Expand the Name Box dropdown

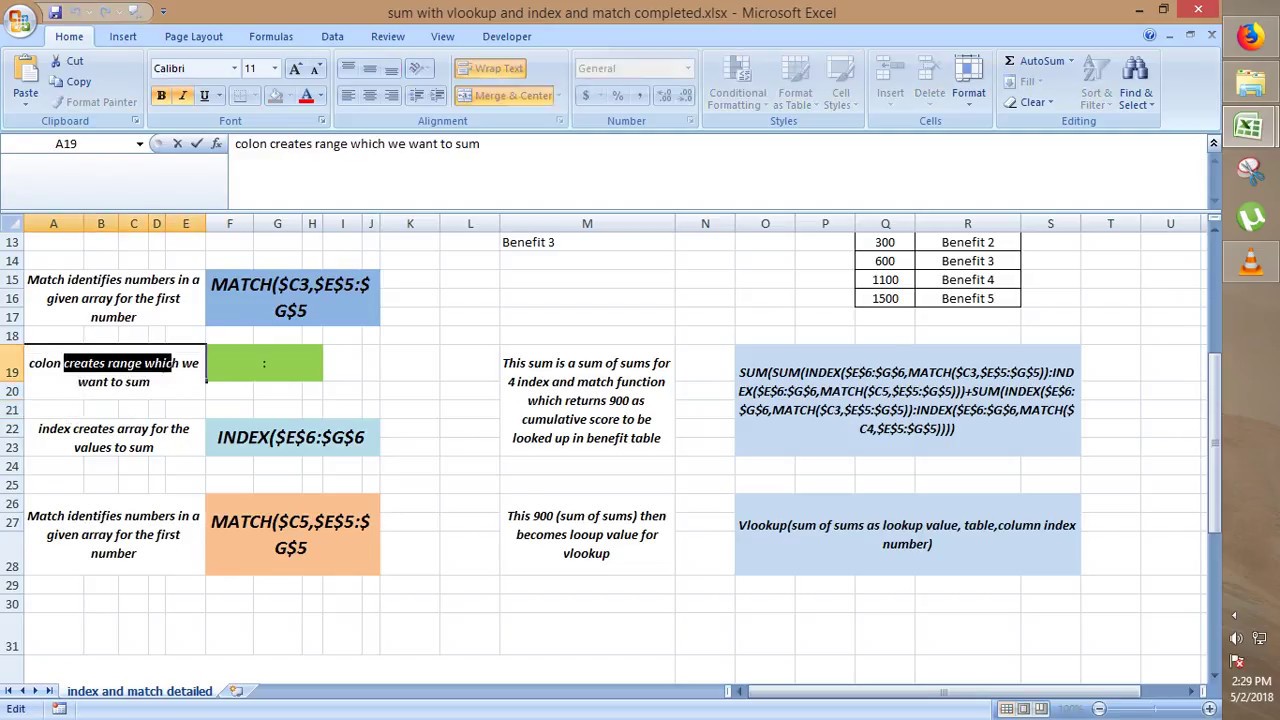(x=139, y=144)
